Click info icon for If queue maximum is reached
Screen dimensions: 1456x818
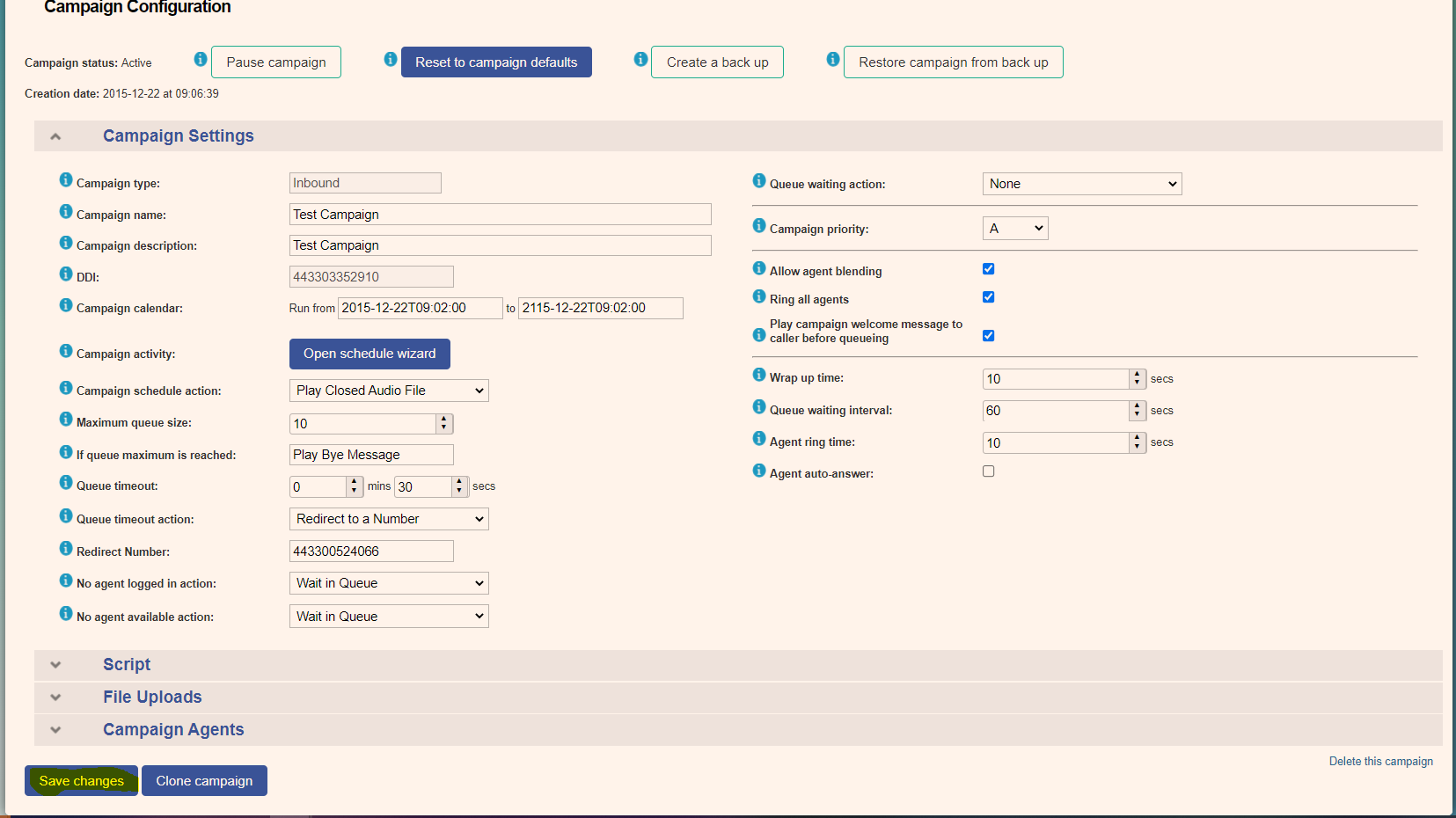pyautogui.click(x=66, y=451)
